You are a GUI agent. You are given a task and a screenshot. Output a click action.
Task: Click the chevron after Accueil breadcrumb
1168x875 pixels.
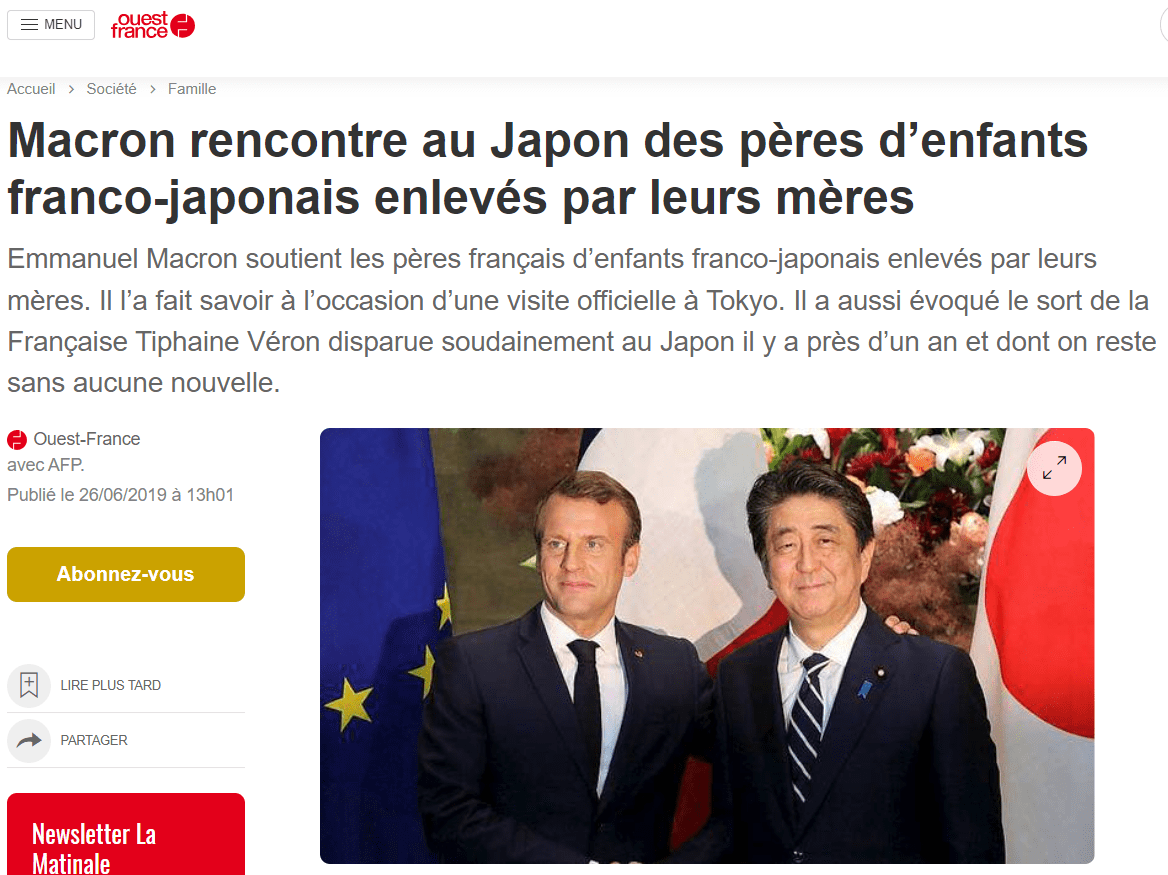71,89
